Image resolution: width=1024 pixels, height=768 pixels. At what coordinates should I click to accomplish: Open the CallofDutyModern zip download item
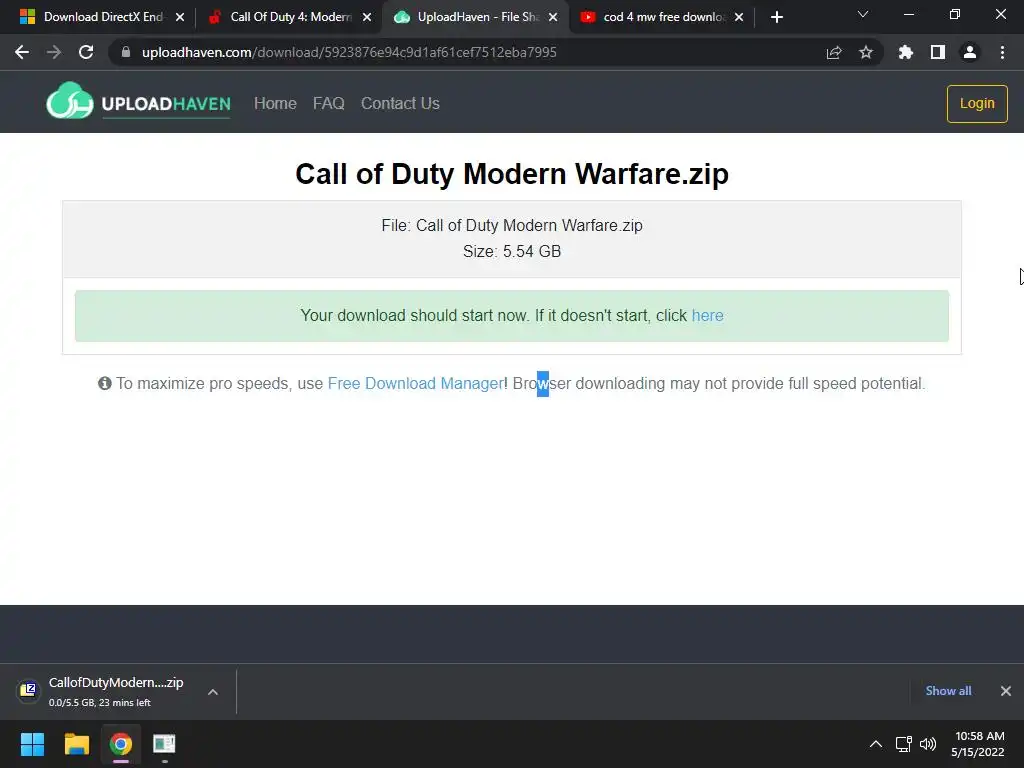coord(116,691)
